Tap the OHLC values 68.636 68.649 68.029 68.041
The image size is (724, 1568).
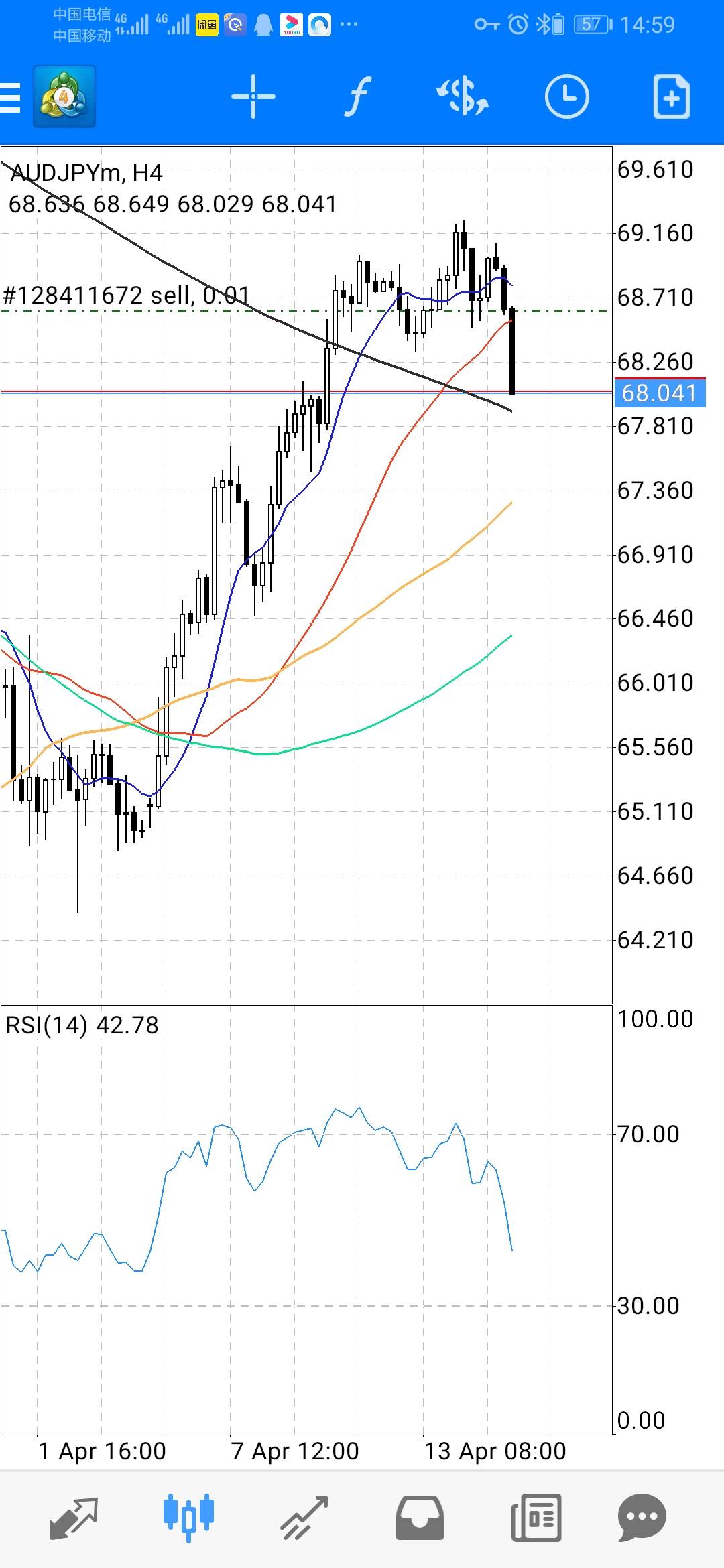click(172, 204)
